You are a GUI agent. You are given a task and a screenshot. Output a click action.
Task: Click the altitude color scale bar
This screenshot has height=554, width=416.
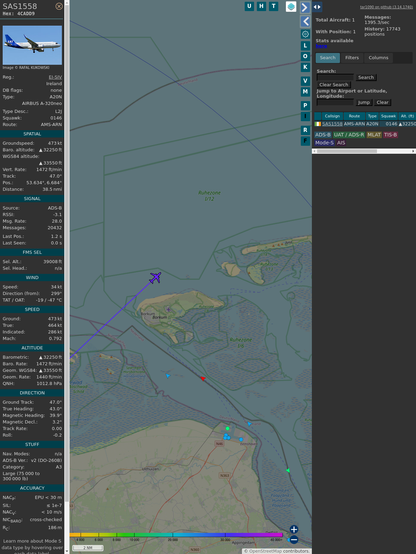[x=176, y=535]
